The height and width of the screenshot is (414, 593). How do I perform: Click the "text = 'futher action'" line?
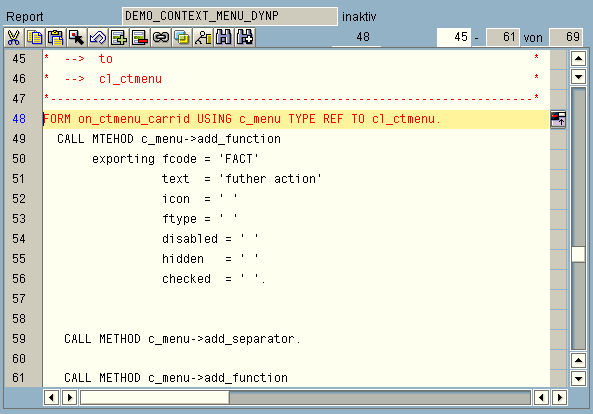[x=242, y=179]
